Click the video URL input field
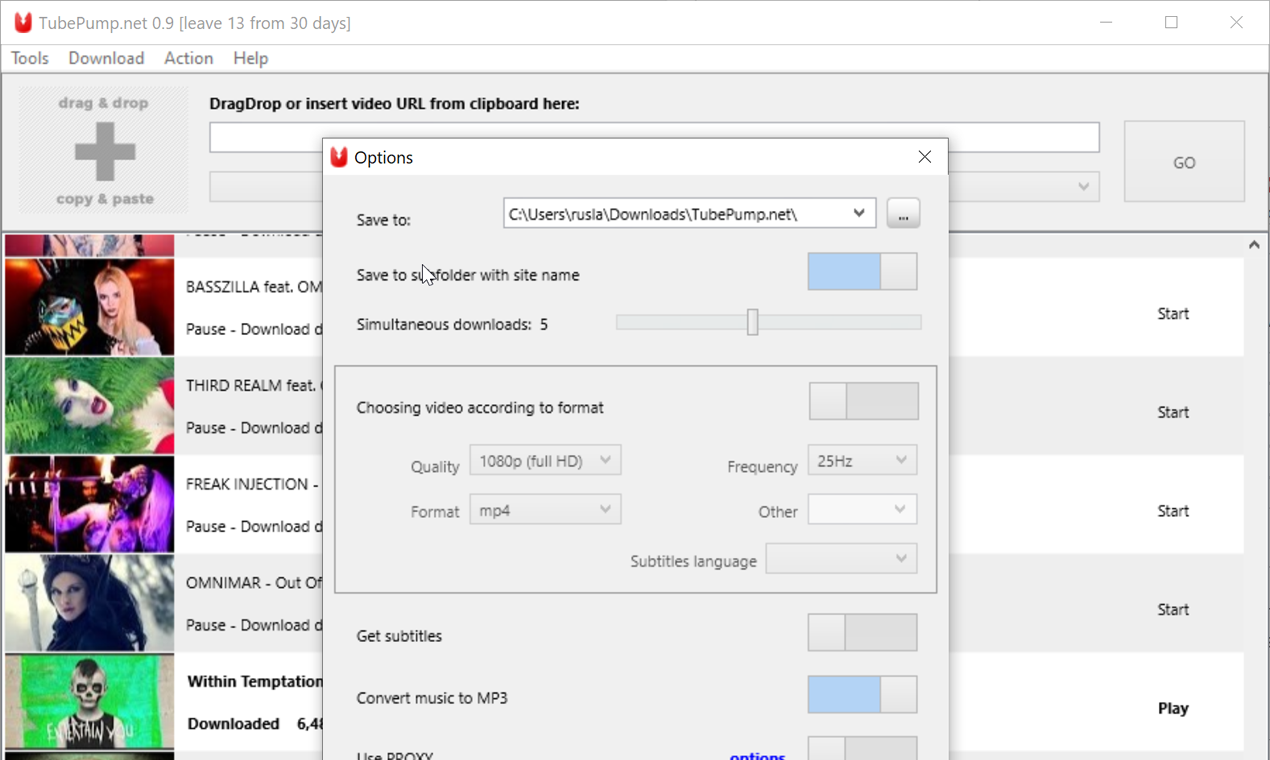This screenshot has width=1270, height=760. pyautogui.click(x=654, y=138)
